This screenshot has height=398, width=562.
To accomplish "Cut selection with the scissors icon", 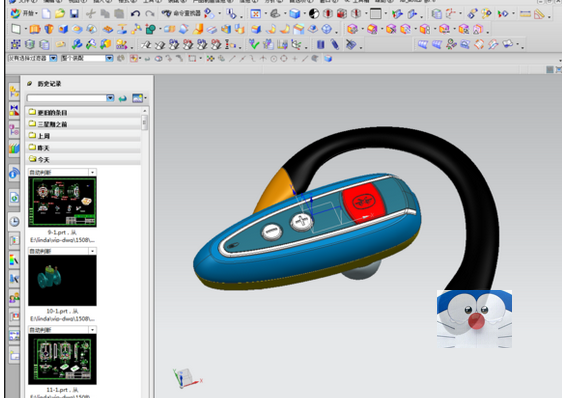I will pos(91,14).
